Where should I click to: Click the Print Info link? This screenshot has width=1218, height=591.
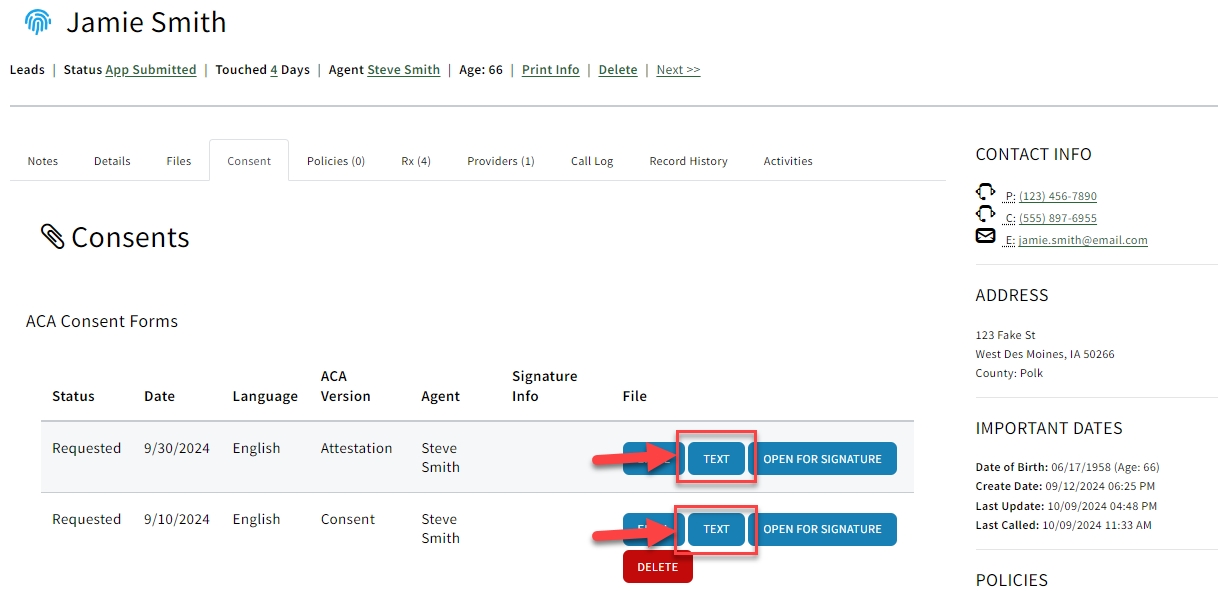[x=550, y=70]
